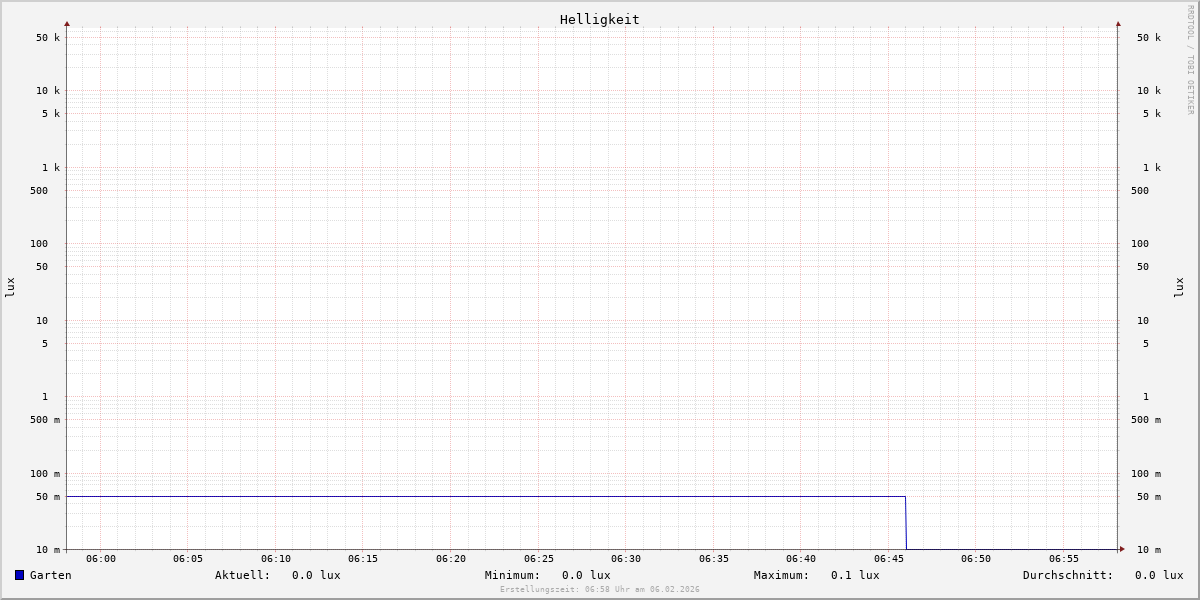This screenshot has width=1200, height=600.
Task: Click the 06:30 time axis label
Action: click(x=626, y=559)
